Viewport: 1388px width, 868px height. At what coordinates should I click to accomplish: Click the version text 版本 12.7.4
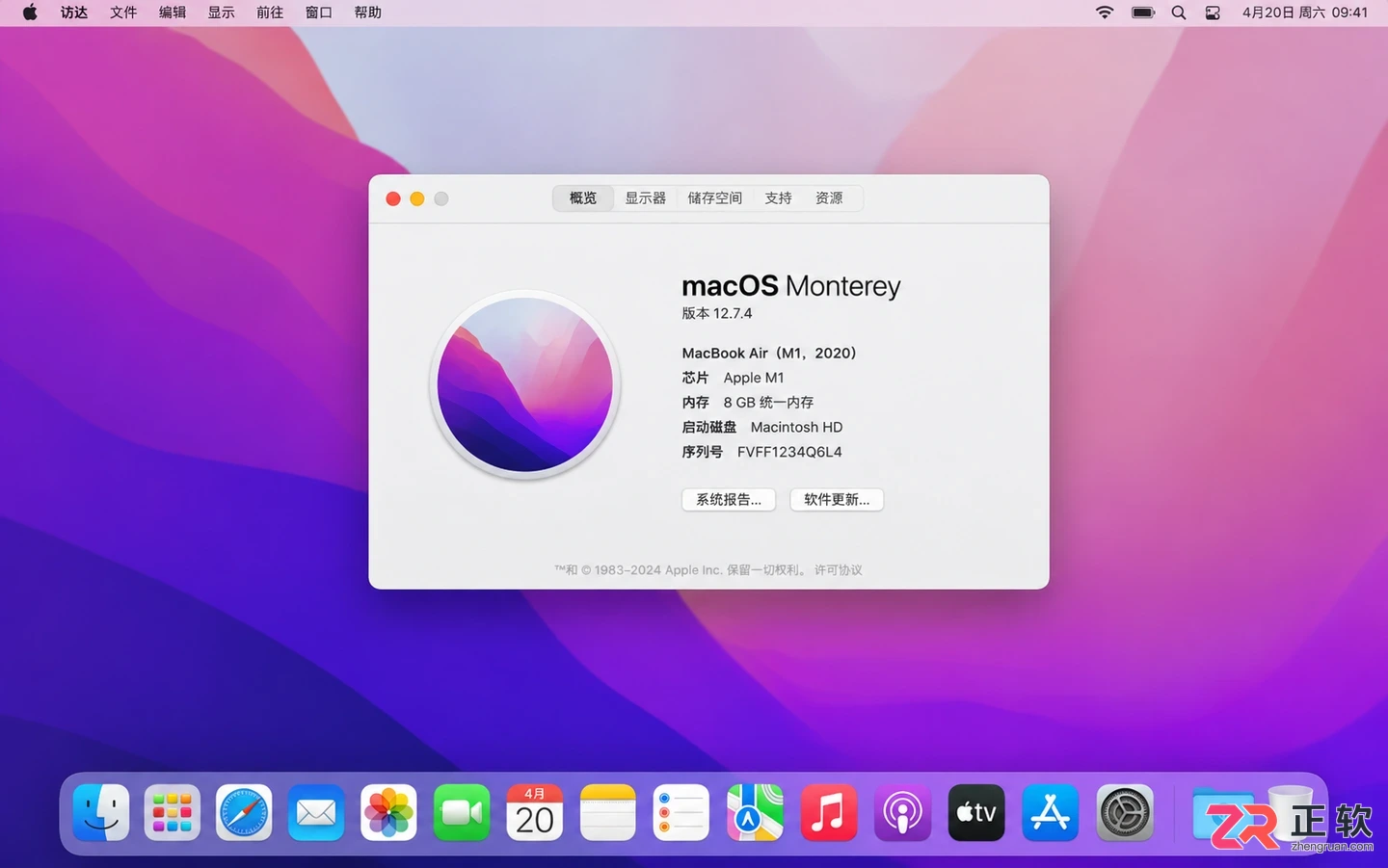coord(717,313)
